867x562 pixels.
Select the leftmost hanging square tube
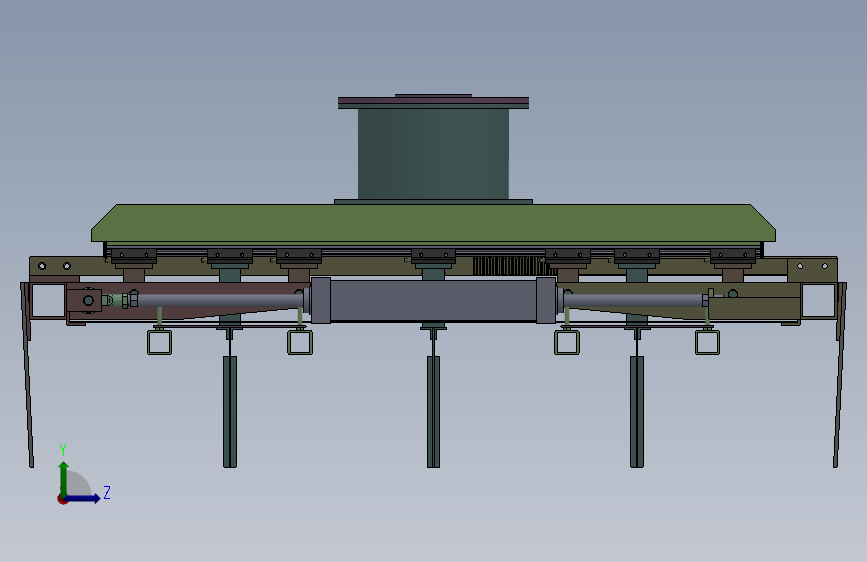159,342
